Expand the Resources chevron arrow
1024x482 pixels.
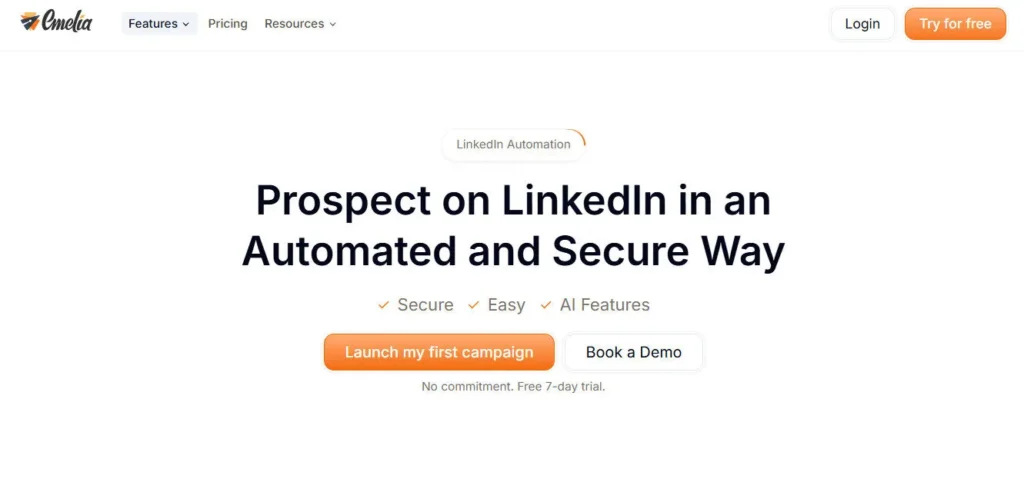(x=333, y=24)
